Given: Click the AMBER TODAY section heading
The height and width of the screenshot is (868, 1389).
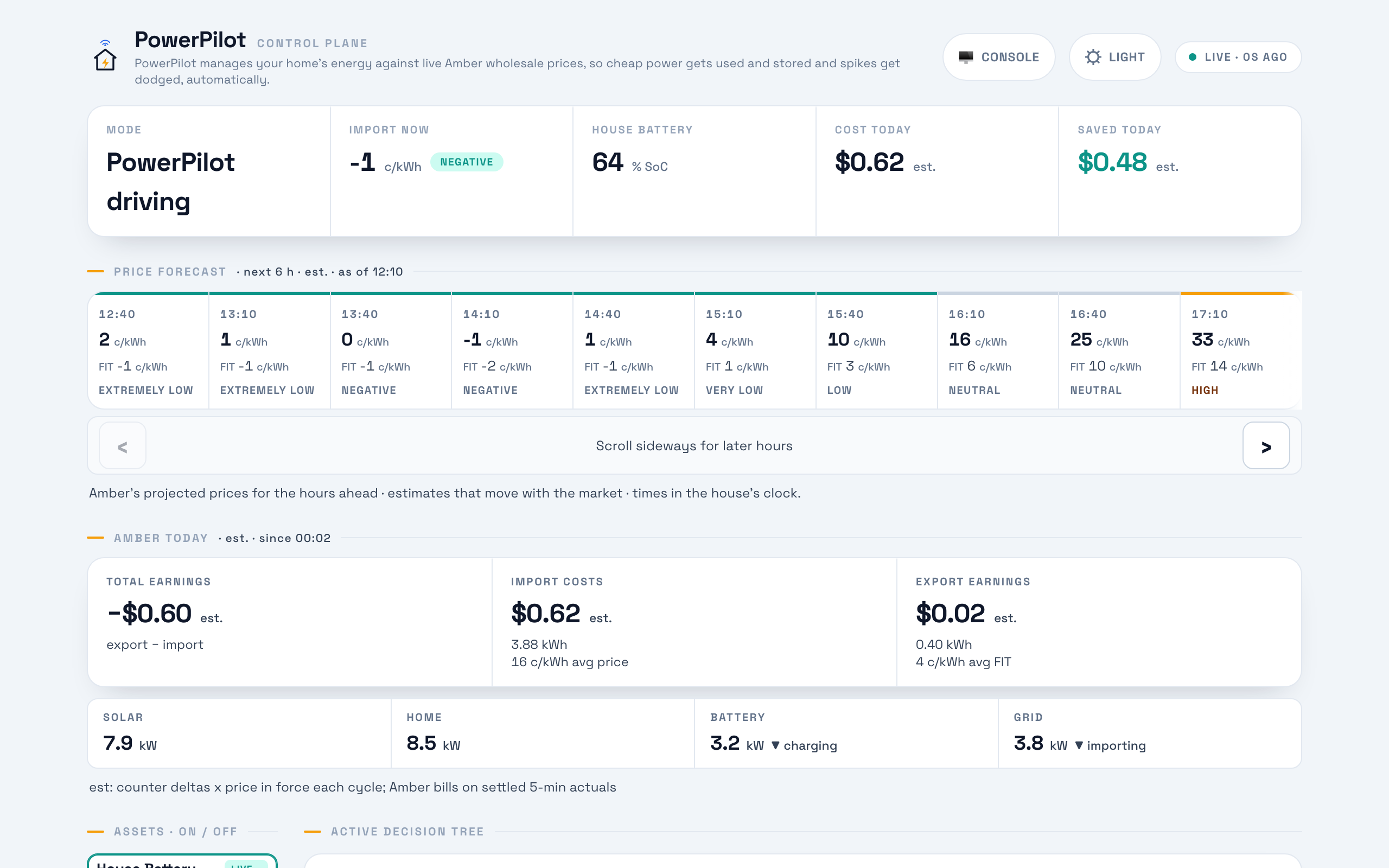Looking at the screenshot, I should click(161, 538).
